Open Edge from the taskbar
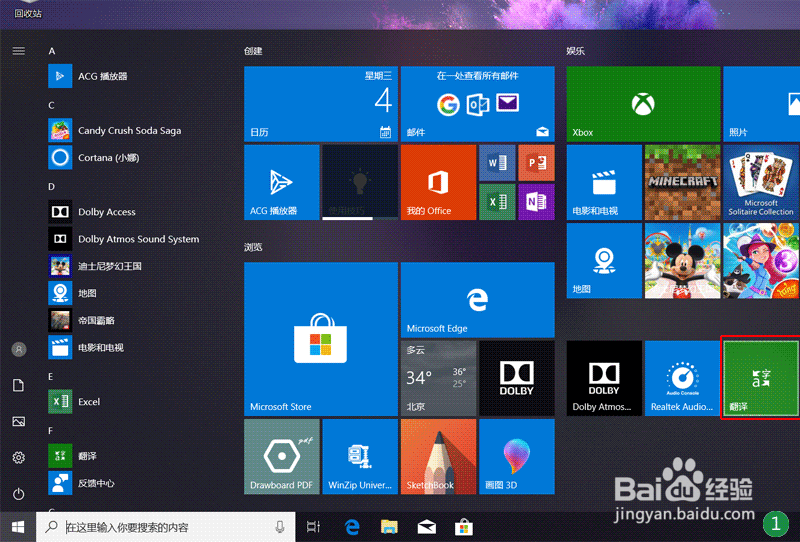This screenshot has width=800, height=542. pos(352,527)
